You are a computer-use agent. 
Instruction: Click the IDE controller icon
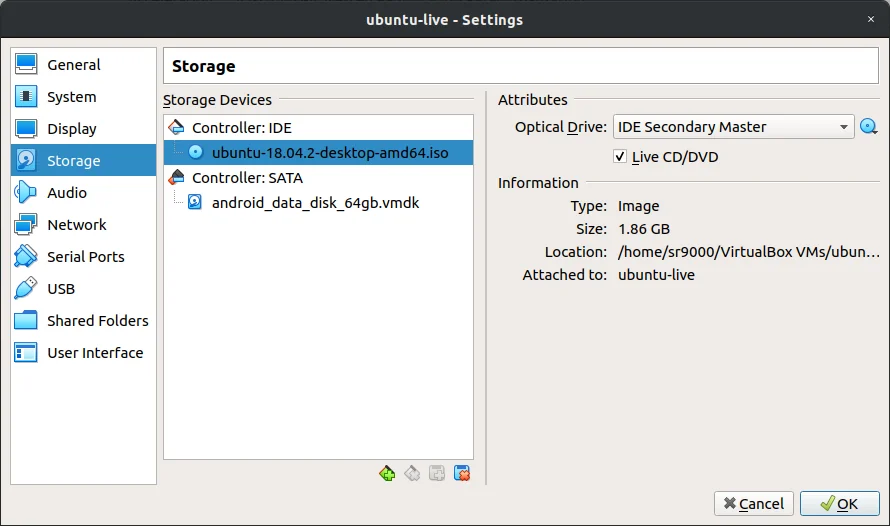tap(177, 127)
